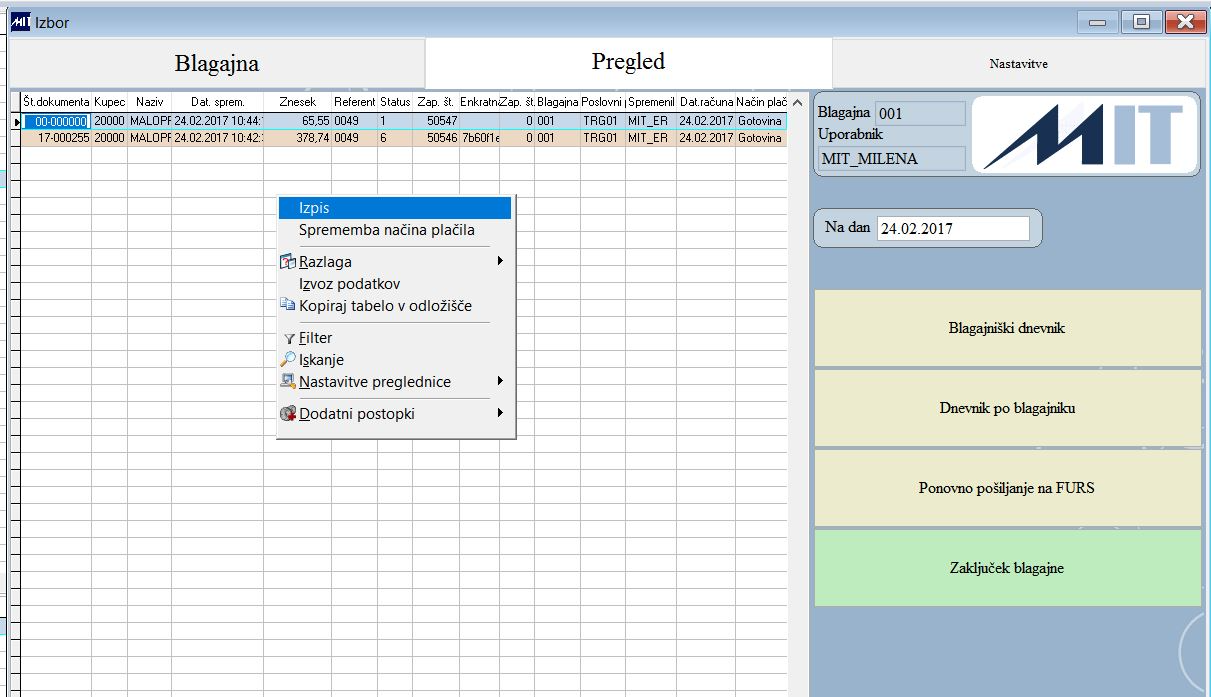Viewport: 1211px width, 697px height.
Task: Click the Zaključek blagajne button
Action: coord(1008,568)
